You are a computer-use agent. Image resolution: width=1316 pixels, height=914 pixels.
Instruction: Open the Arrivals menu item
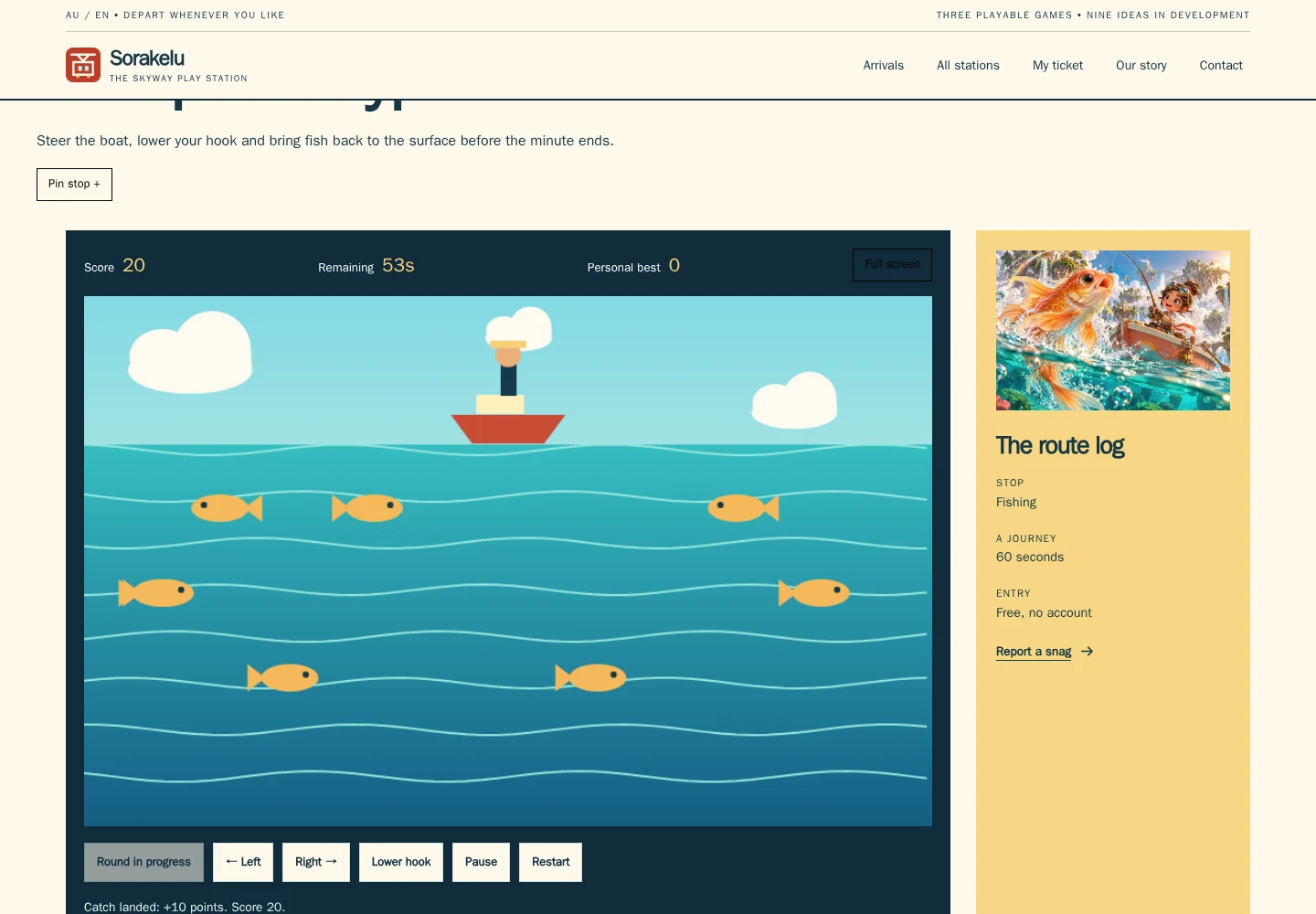coord(884,66)
